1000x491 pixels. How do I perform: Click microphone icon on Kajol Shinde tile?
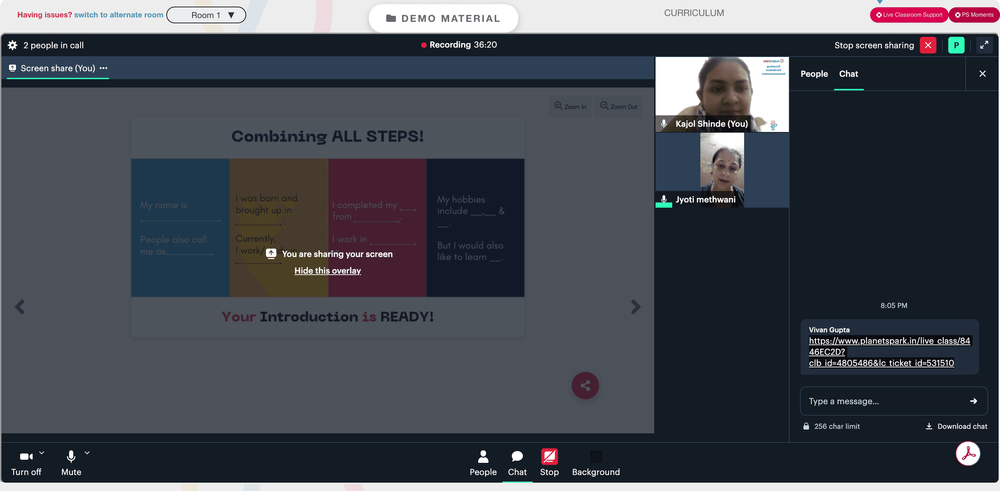pyautogui.click(x=664, y=124)
